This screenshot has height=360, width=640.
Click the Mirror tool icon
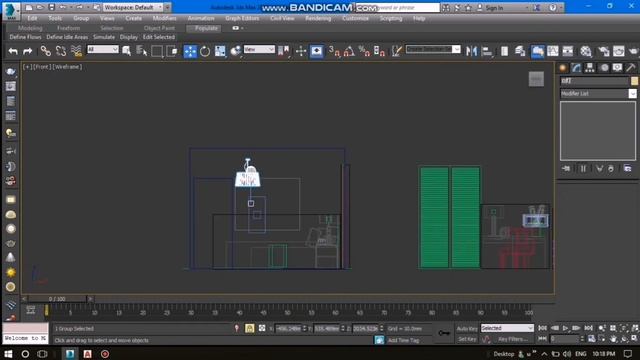pyautogui.click(x=471, y=51)
